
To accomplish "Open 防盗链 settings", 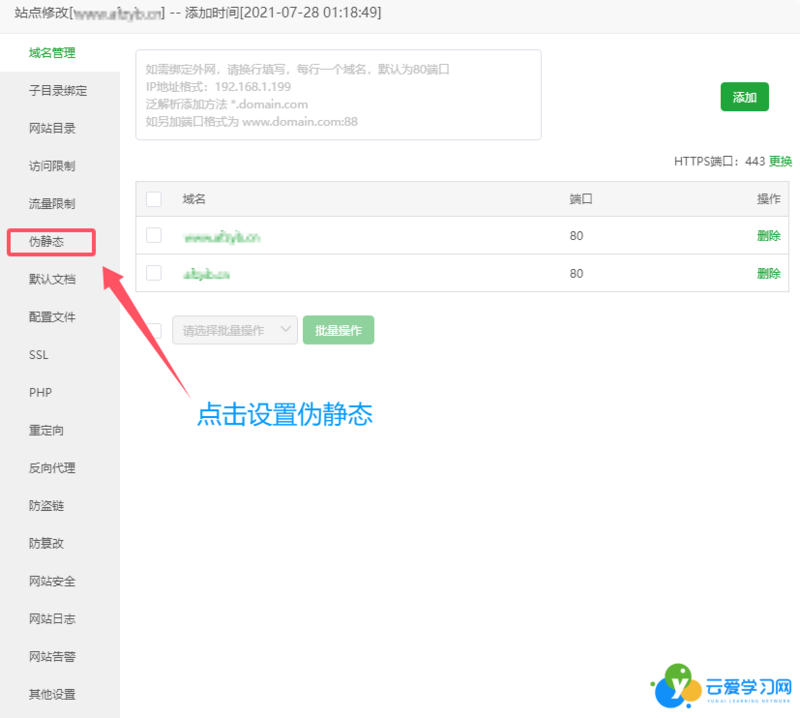I will 46,506.
